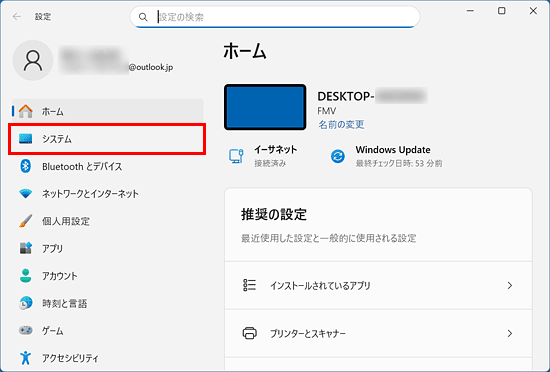Open 個人用設定 category
The height and width of the screenshot is (372, 550).
click(108, 221)
